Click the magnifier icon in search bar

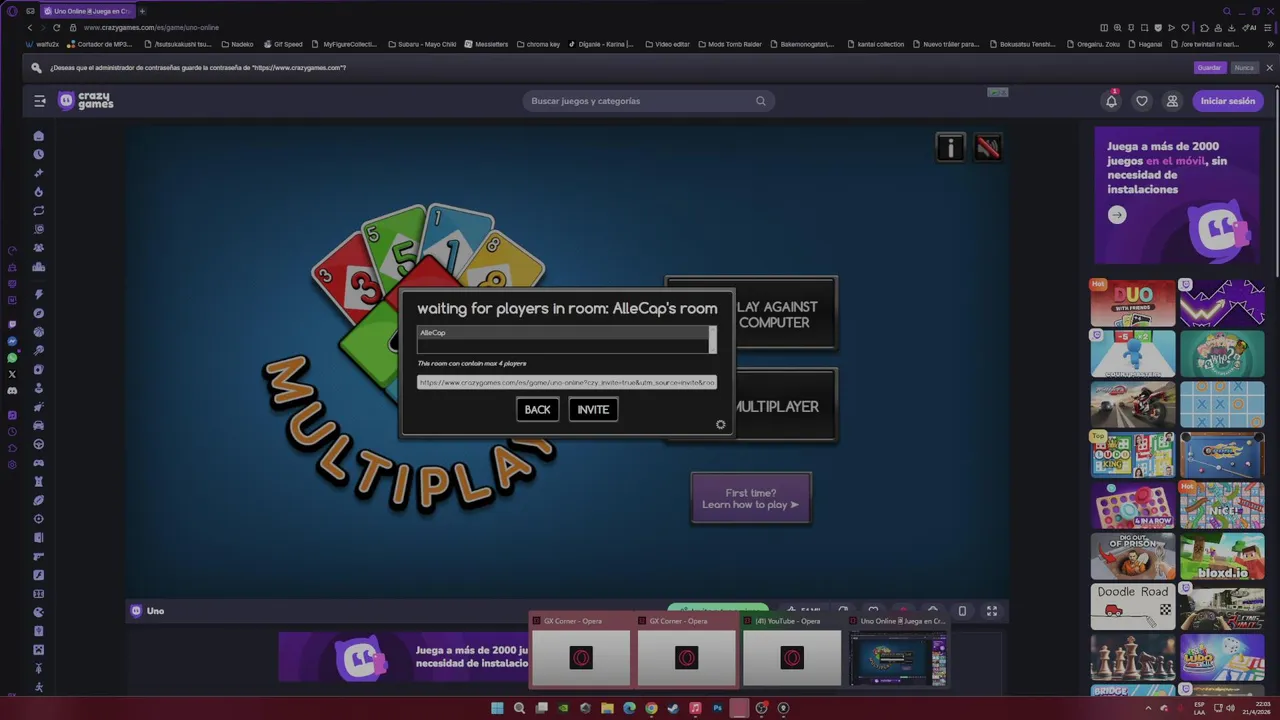tap(761, 101)
